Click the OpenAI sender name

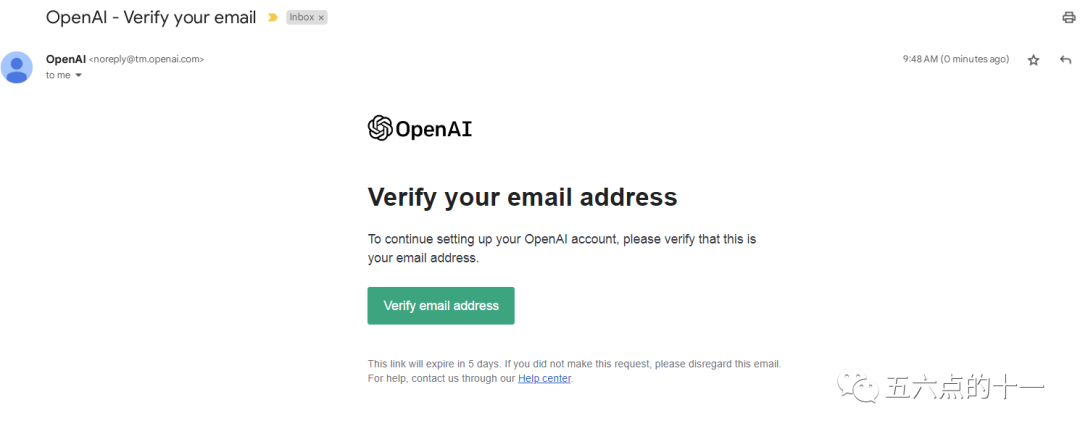tap(66, 59)
